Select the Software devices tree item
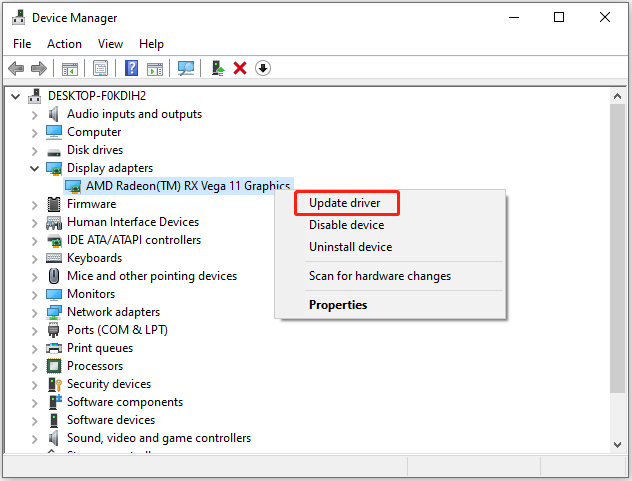The image size is (632, 481). tap(111, 420)
